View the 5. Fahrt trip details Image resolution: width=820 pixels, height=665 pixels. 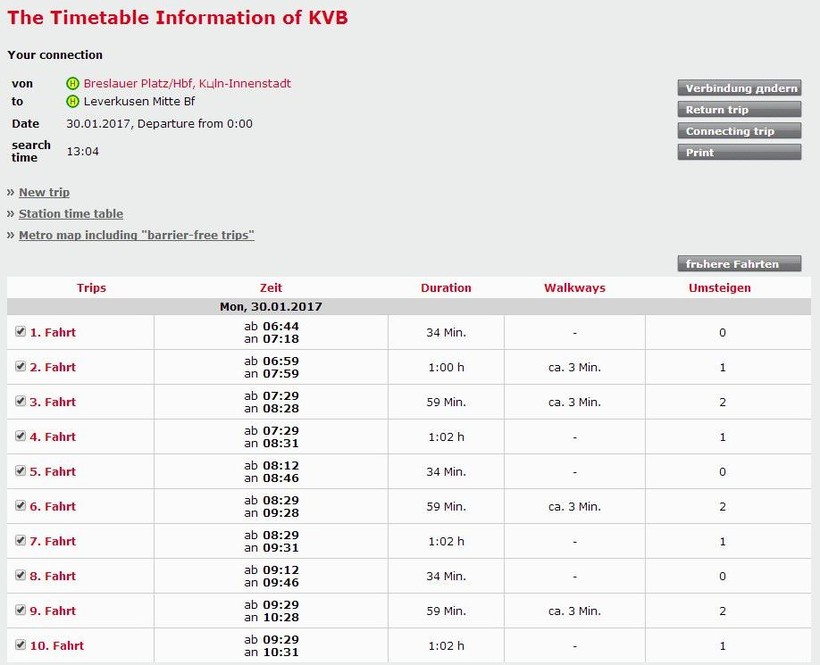click(53, 472)
